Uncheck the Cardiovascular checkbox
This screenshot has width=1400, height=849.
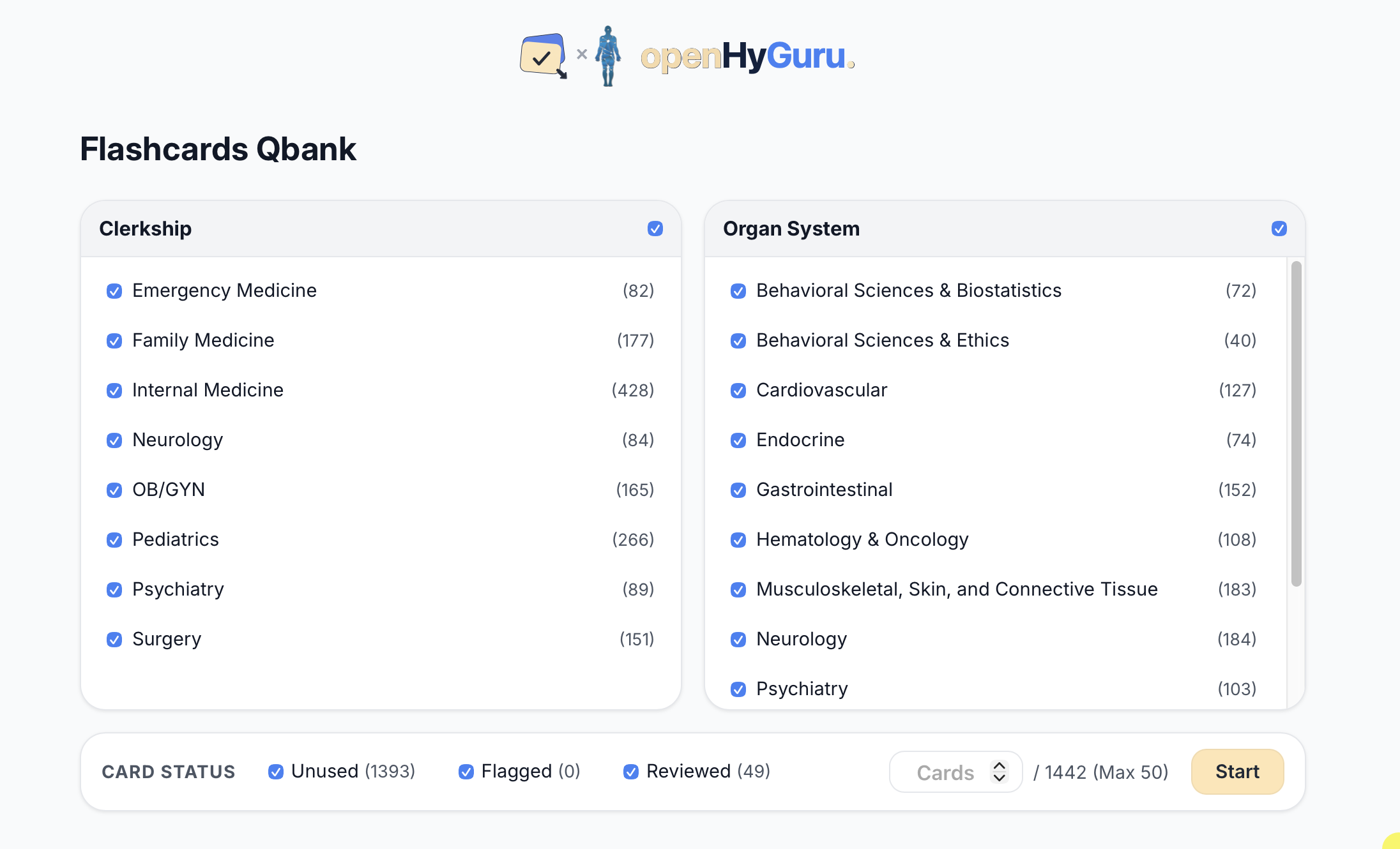click(738, 391)
